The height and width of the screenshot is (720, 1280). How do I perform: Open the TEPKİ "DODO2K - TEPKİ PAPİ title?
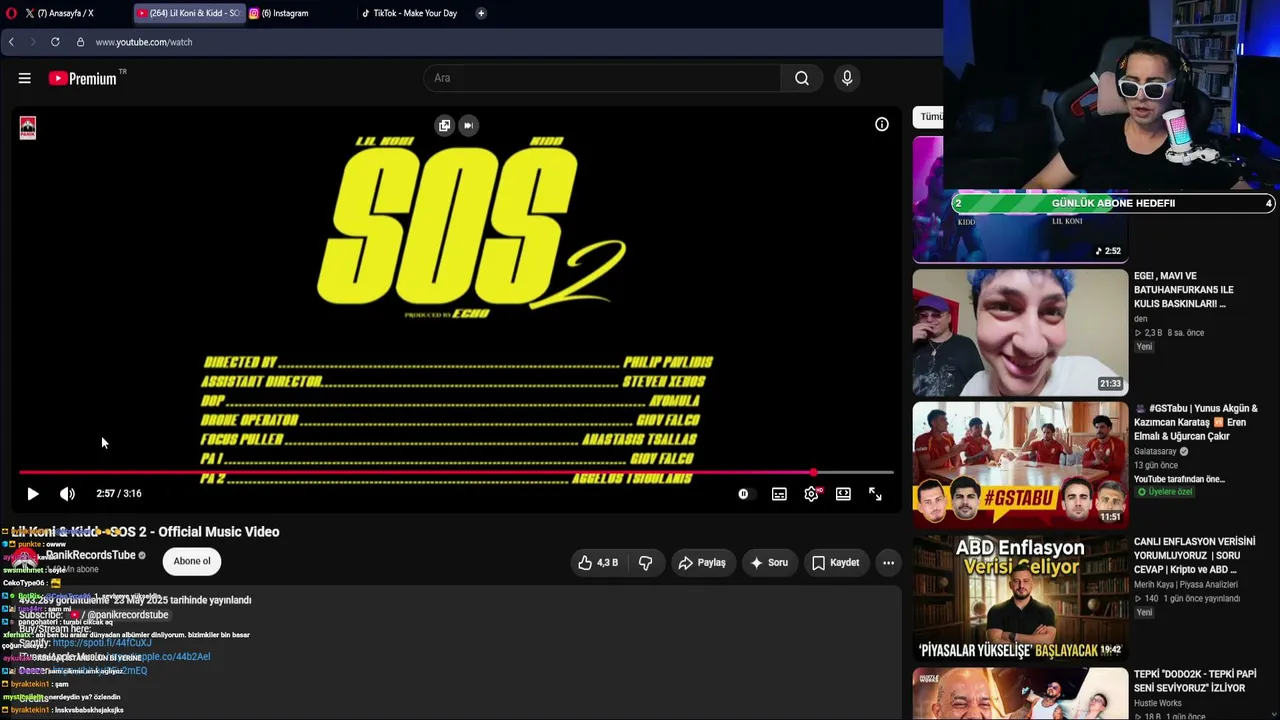(x=1195, y=681)
